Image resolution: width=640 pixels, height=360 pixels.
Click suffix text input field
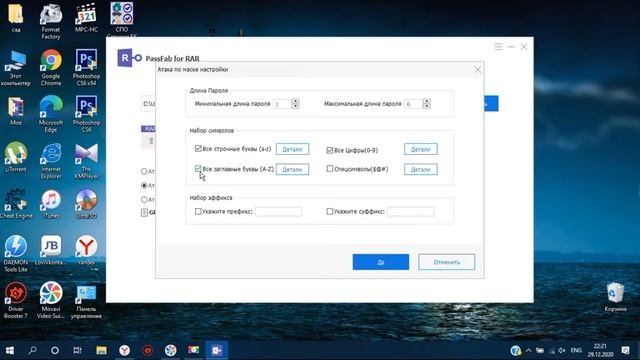[x=411, y=211]
